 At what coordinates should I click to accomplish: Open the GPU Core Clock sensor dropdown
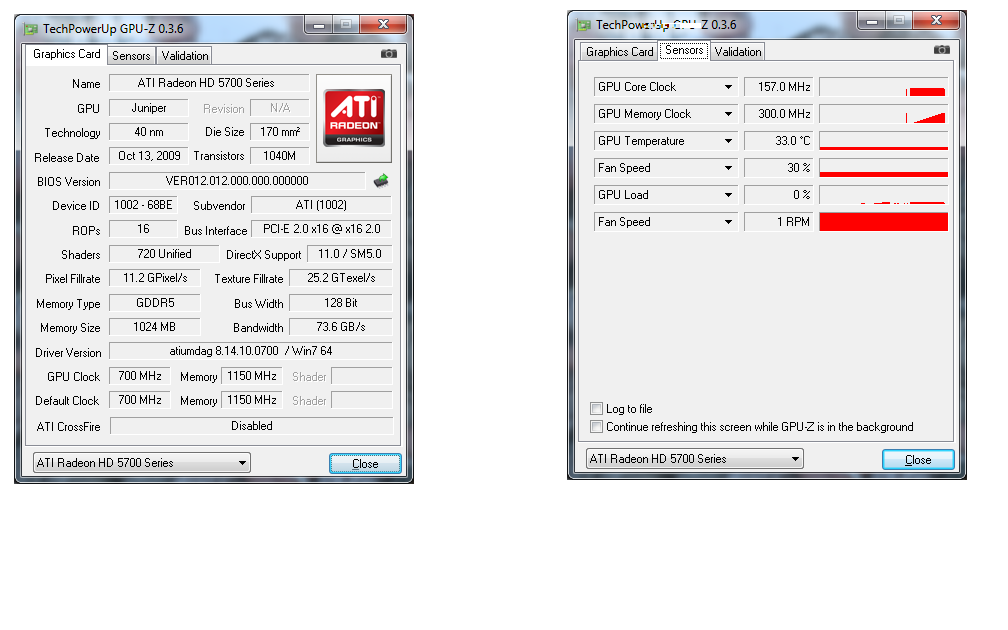click(x=728, y=87)
